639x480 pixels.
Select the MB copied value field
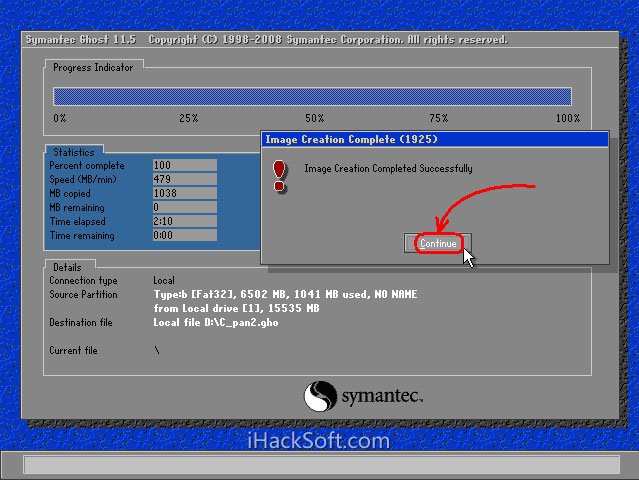pyautogui.click(x=184, y=193)
